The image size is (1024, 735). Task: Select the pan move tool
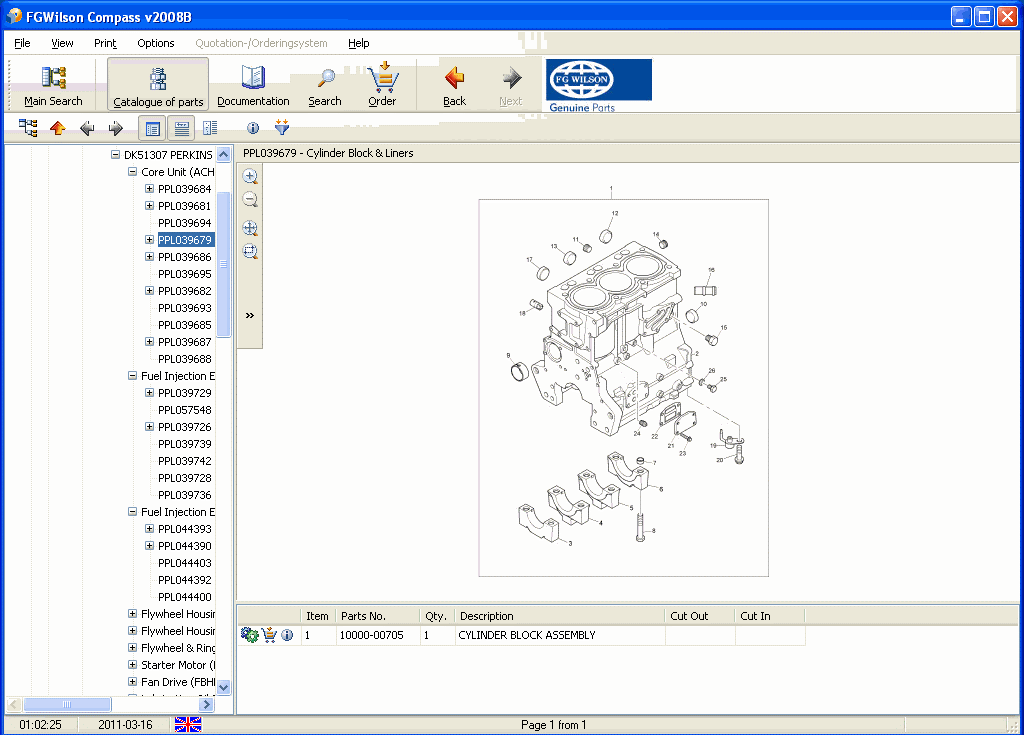(x=250, y=228)
